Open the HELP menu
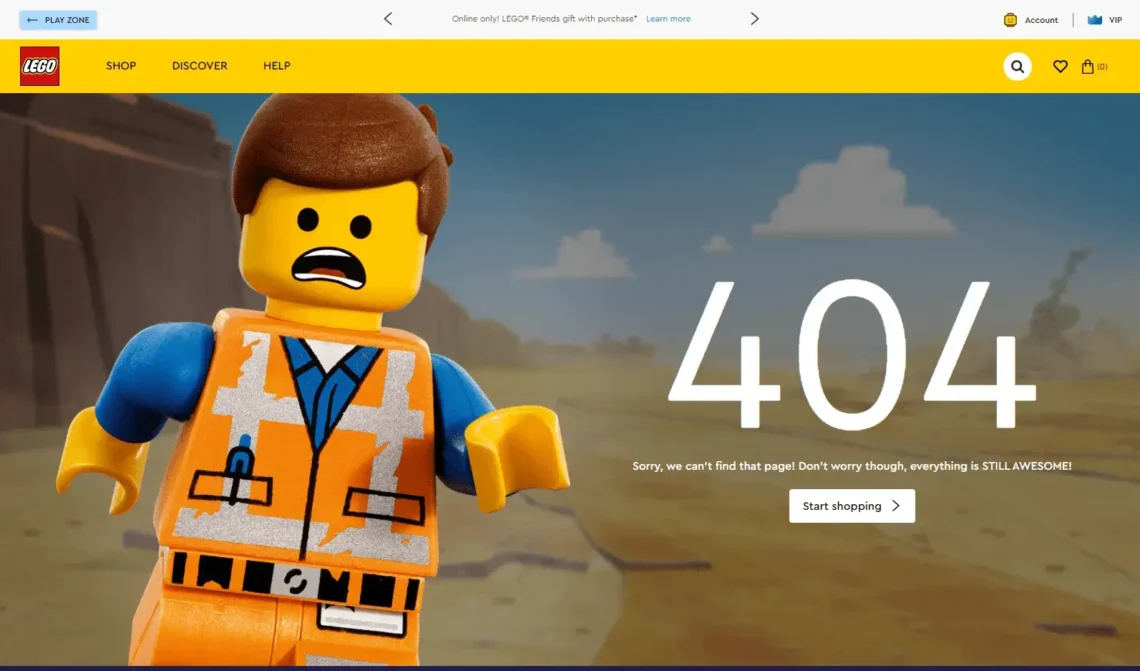1140x671 pixels. point(276,66)
